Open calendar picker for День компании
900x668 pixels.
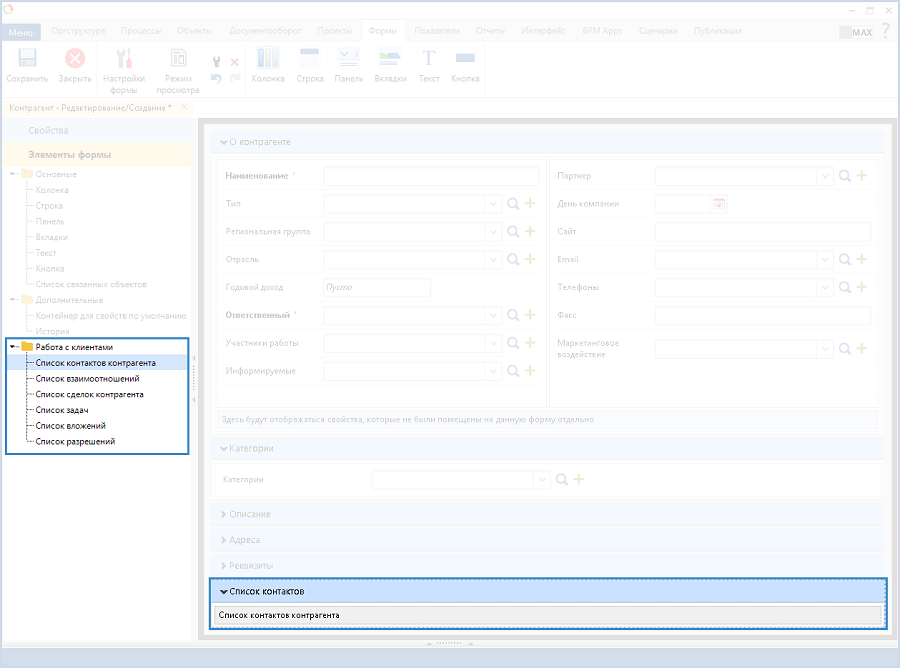[x=718, y=204]
